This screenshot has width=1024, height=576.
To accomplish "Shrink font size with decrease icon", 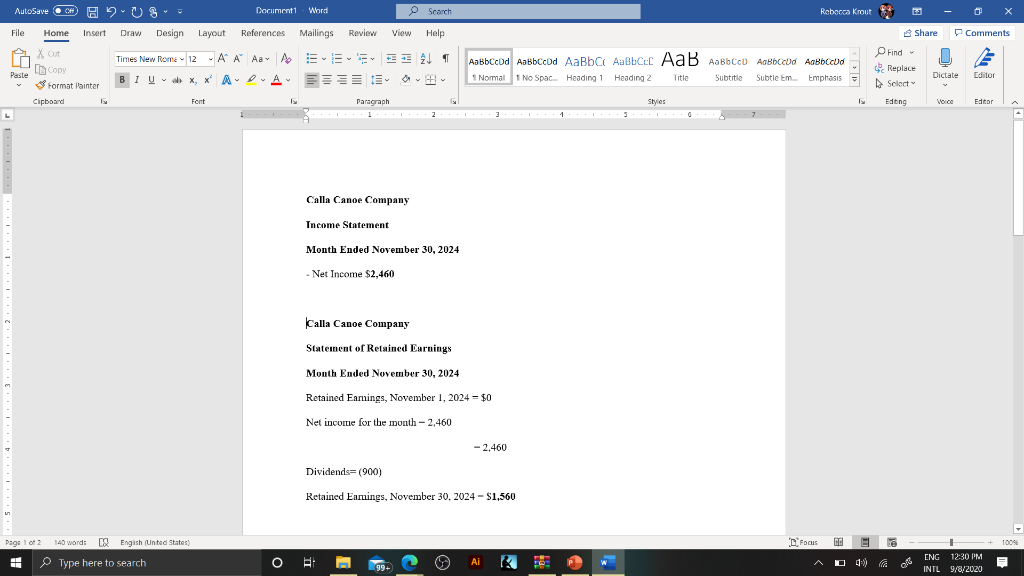I will [x=238, y=59].
